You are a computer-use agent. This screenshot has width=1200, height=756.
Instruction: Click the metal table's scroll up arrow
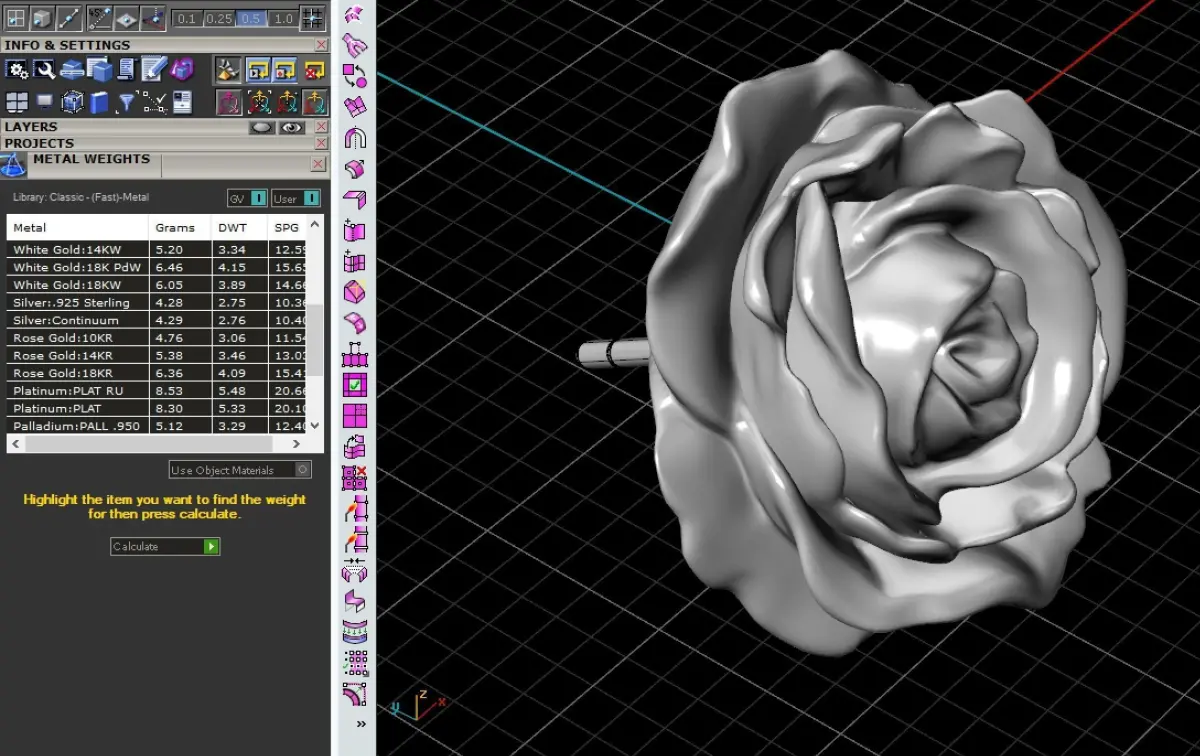(315, 225)
